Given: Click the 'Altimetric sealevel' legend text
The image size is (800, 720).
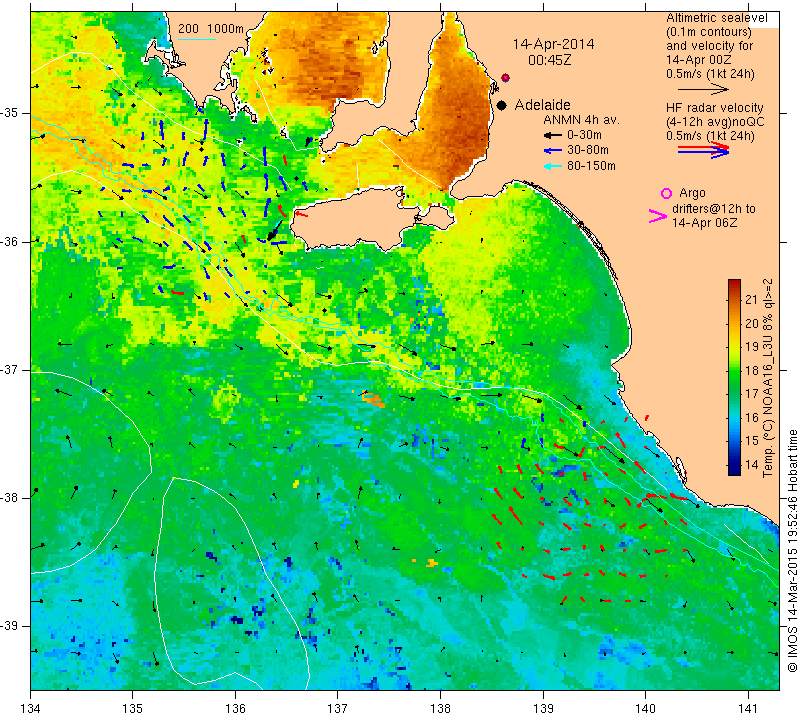Looking at the screenshot, I should coord(716,18).
